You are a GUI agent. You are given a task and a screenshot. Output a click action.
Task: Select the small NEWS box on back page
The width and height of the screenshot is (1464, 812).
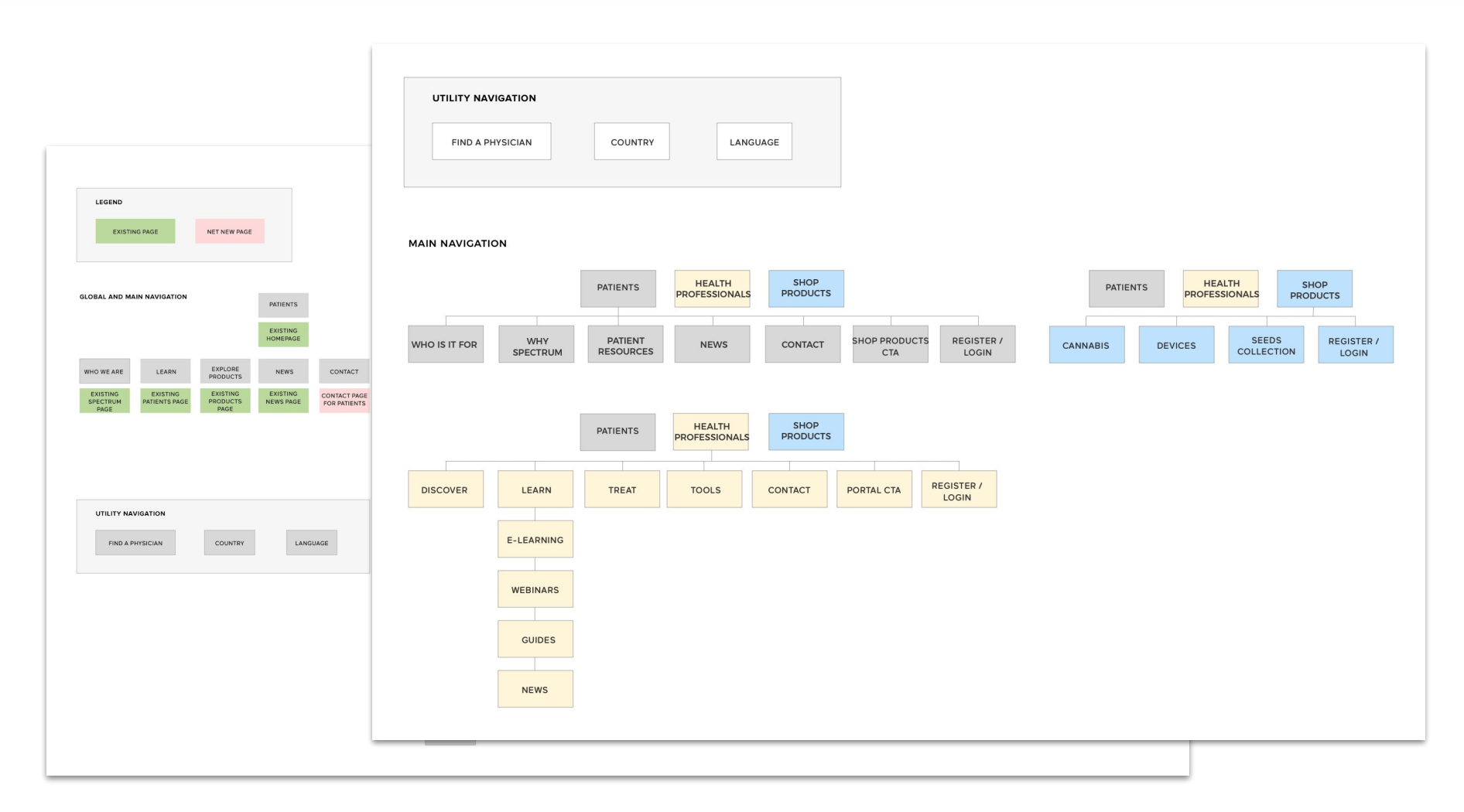[x=283, y=371]
